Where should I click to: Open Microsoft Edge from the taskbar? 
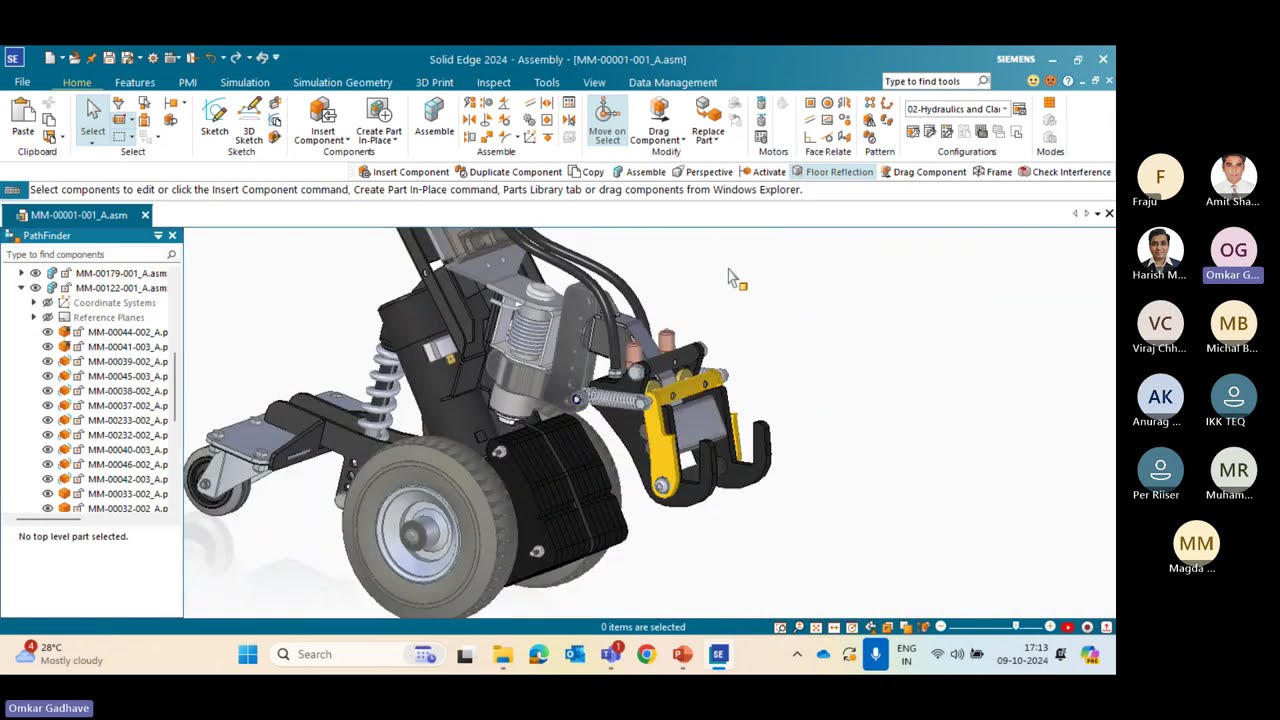click(x=538, y=655)
